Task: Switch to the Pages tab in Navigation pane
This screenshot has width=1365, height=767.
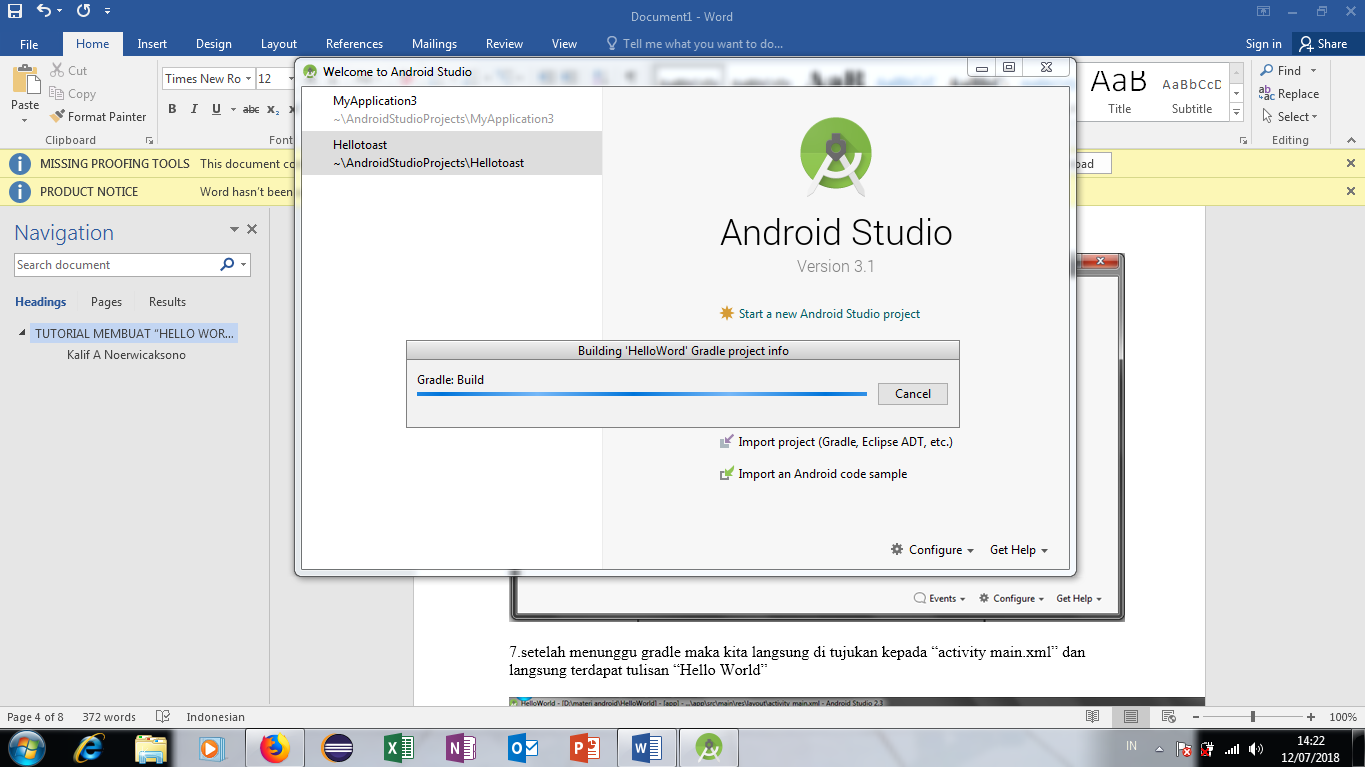Action: (x=105, y=301)
